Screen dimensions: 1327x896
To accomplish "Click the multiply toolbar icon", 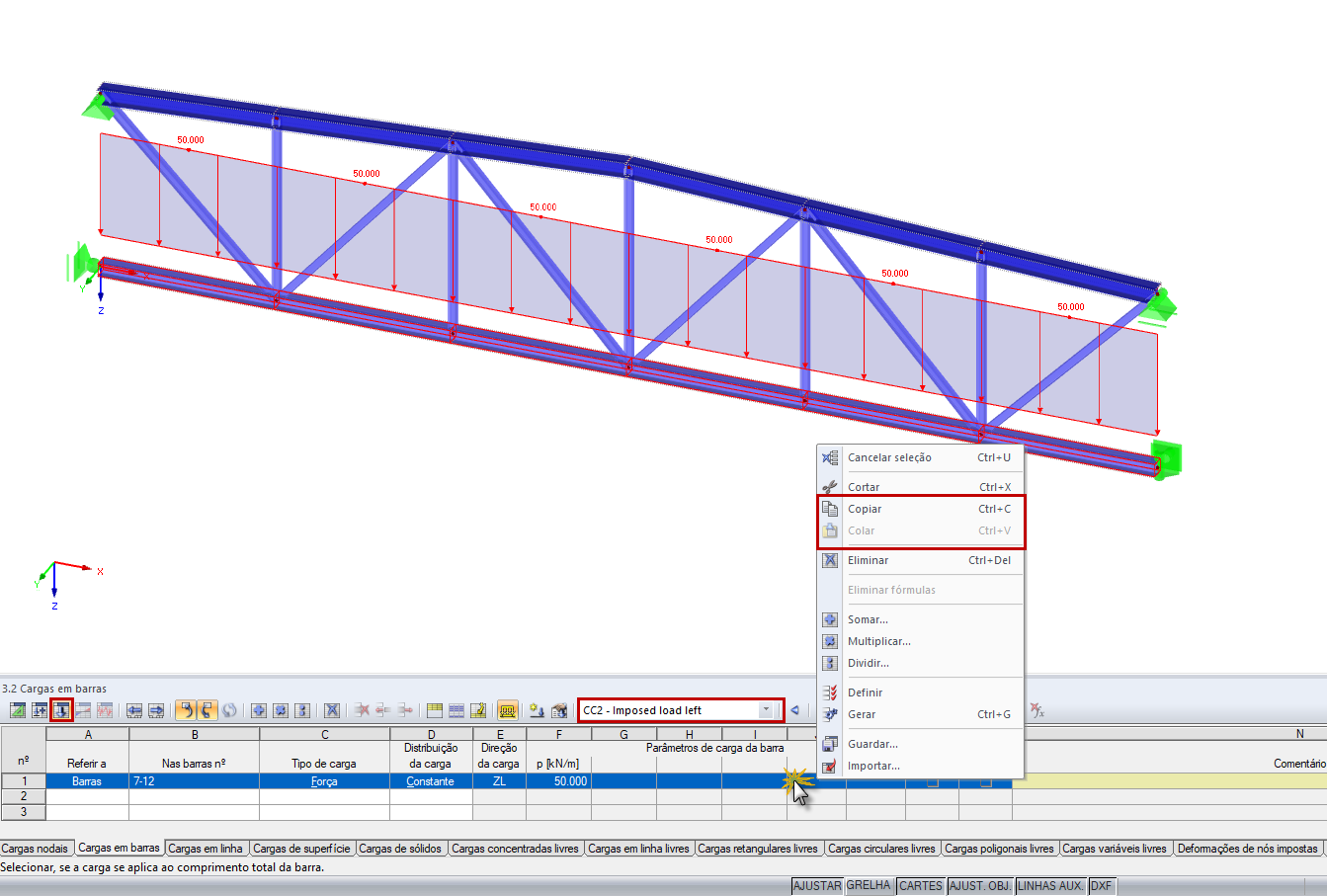I will pos(281,710).
